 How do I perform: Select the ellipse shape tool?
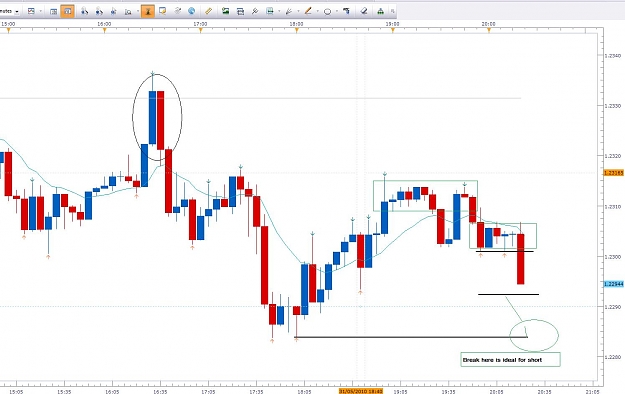[x=327, y=12]
